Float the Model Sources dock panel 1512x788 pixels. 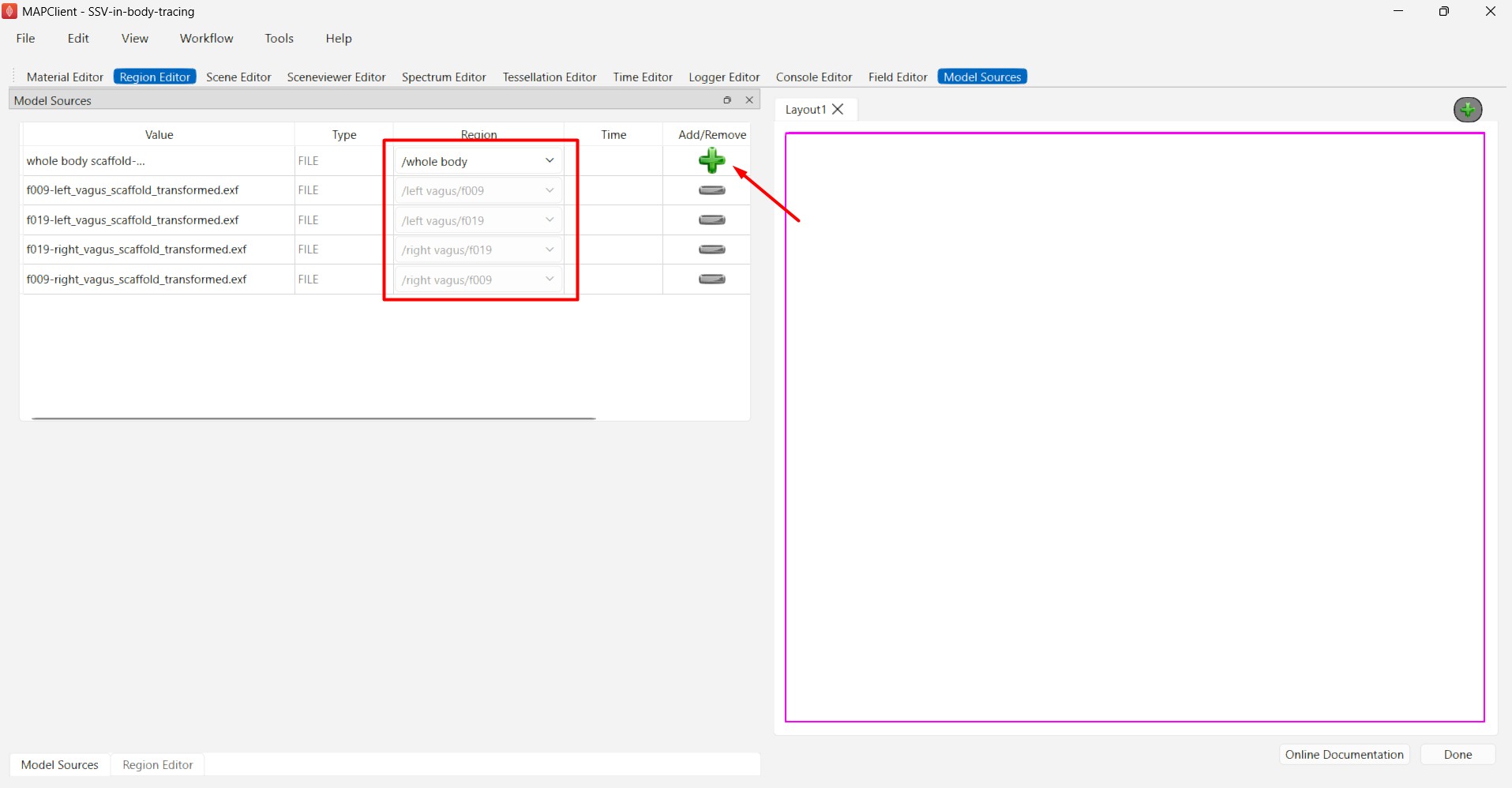[727, 100]
